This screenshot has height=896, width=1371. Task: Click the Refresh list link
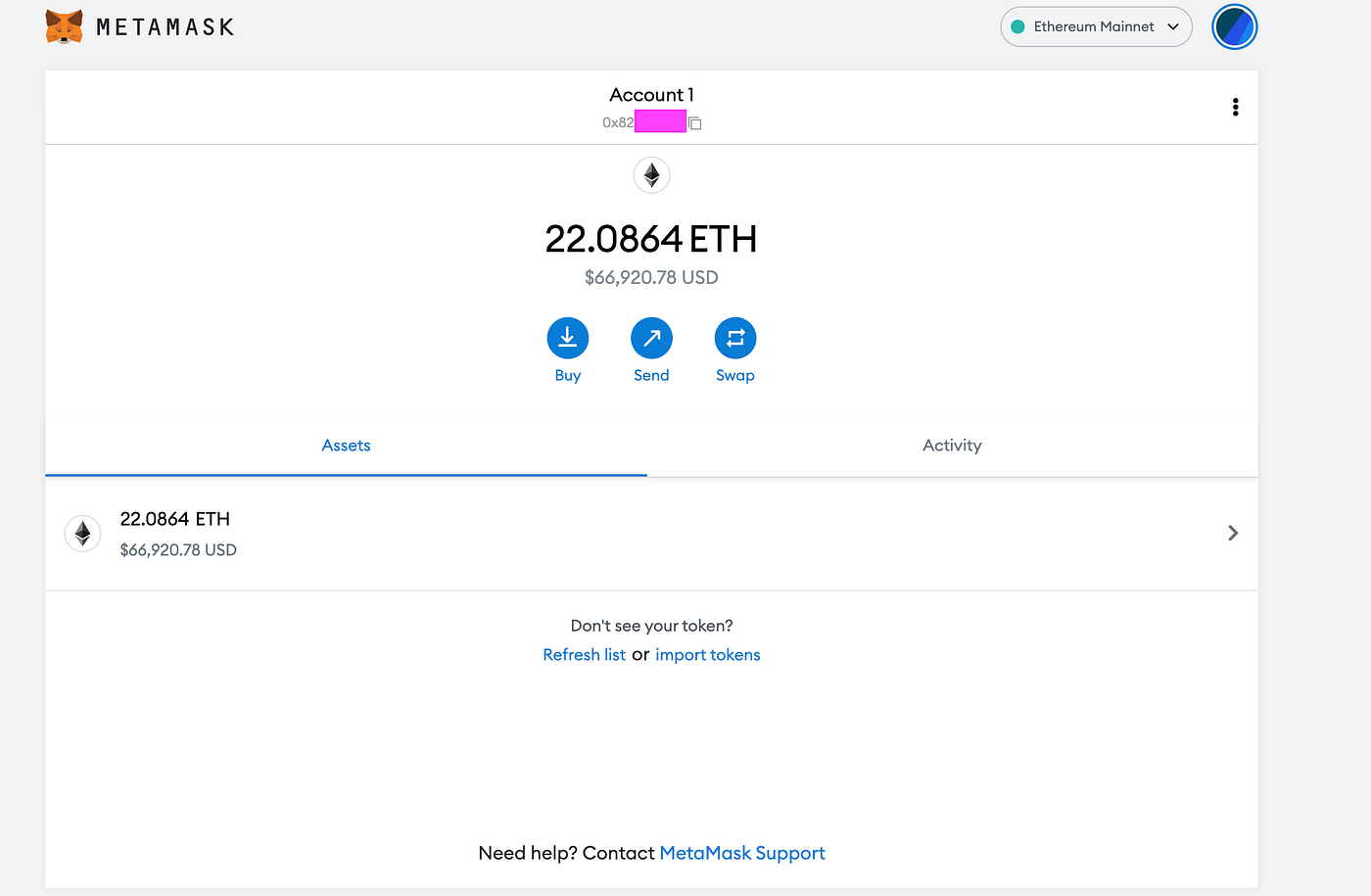click(x=585, y=654)
